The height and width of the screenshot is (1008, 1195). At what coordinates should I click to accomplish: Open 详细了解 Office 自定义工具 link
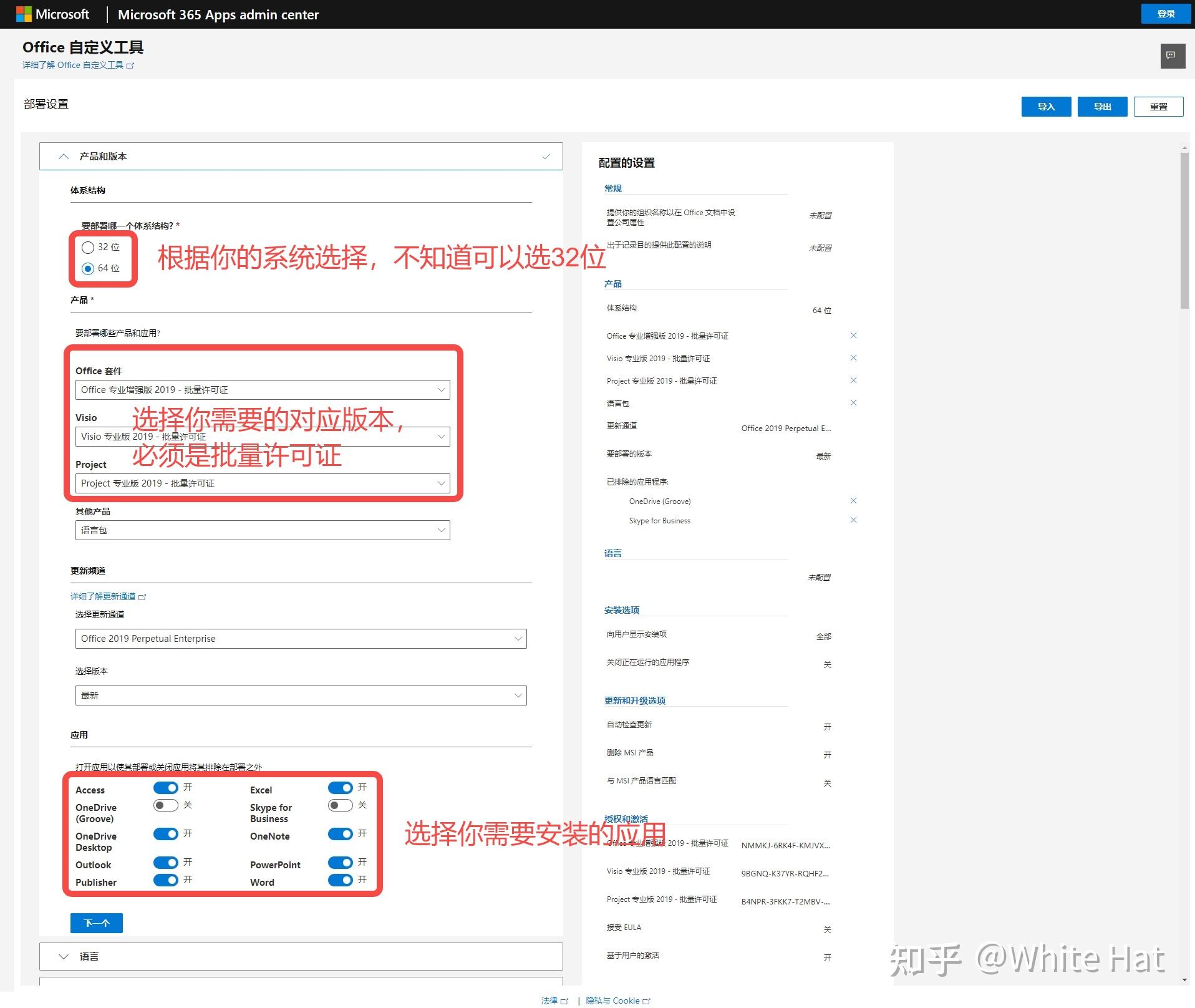78,65
